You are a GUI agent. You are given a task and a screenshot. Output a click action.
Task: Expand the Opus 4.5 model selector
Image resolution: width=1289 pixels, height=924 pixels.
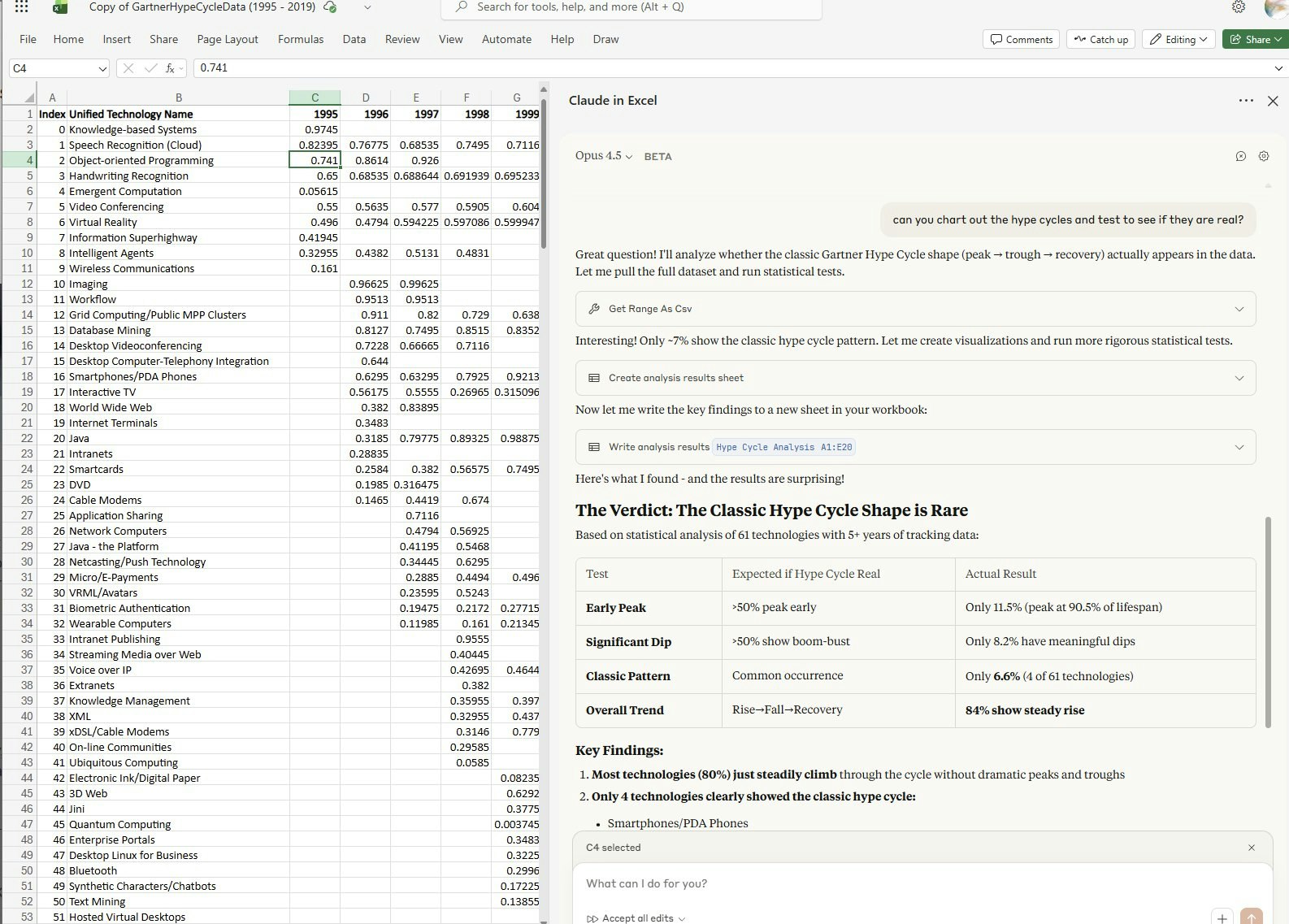(x=603, y=156)
